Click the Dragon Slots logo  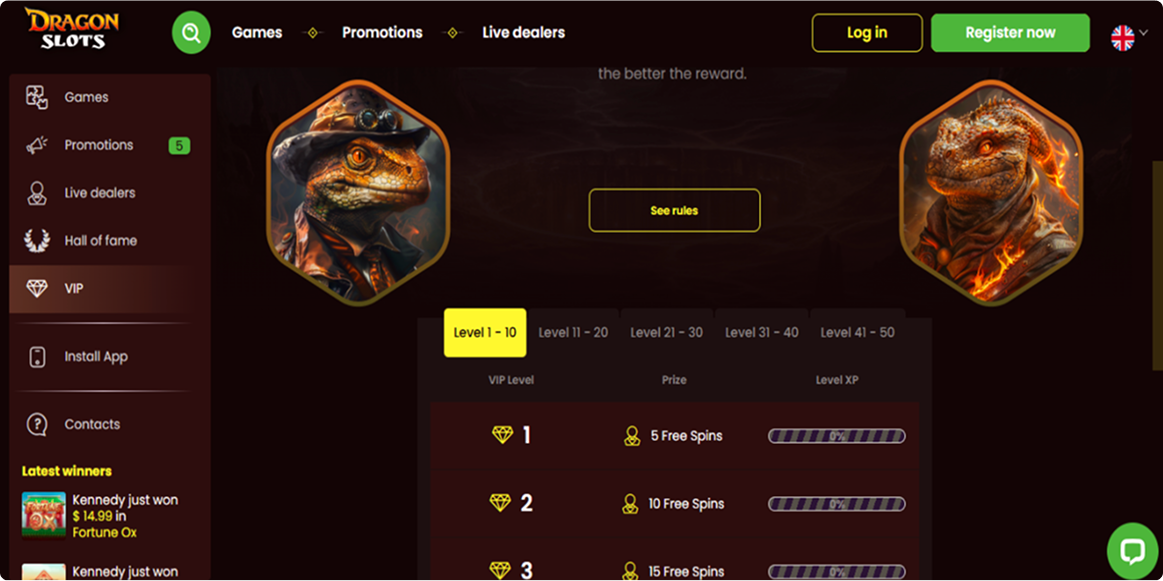[x=71, y=28]
